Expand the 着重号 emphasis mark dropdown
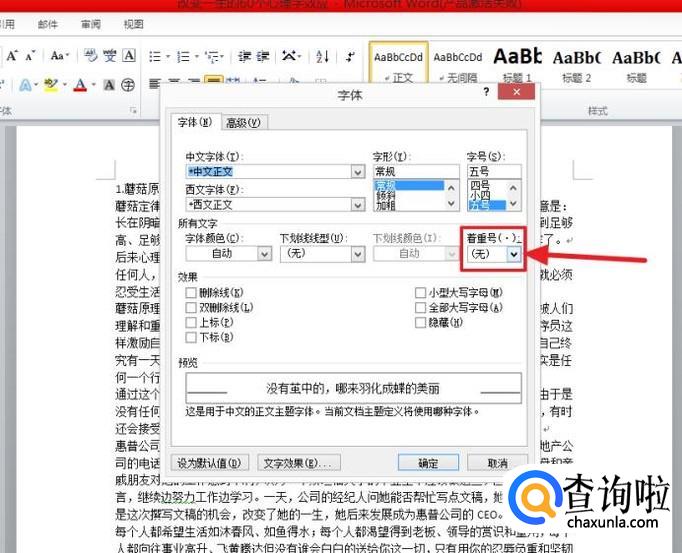The height and width of the screenshot is (553, 682). click(x=514, y=255)
